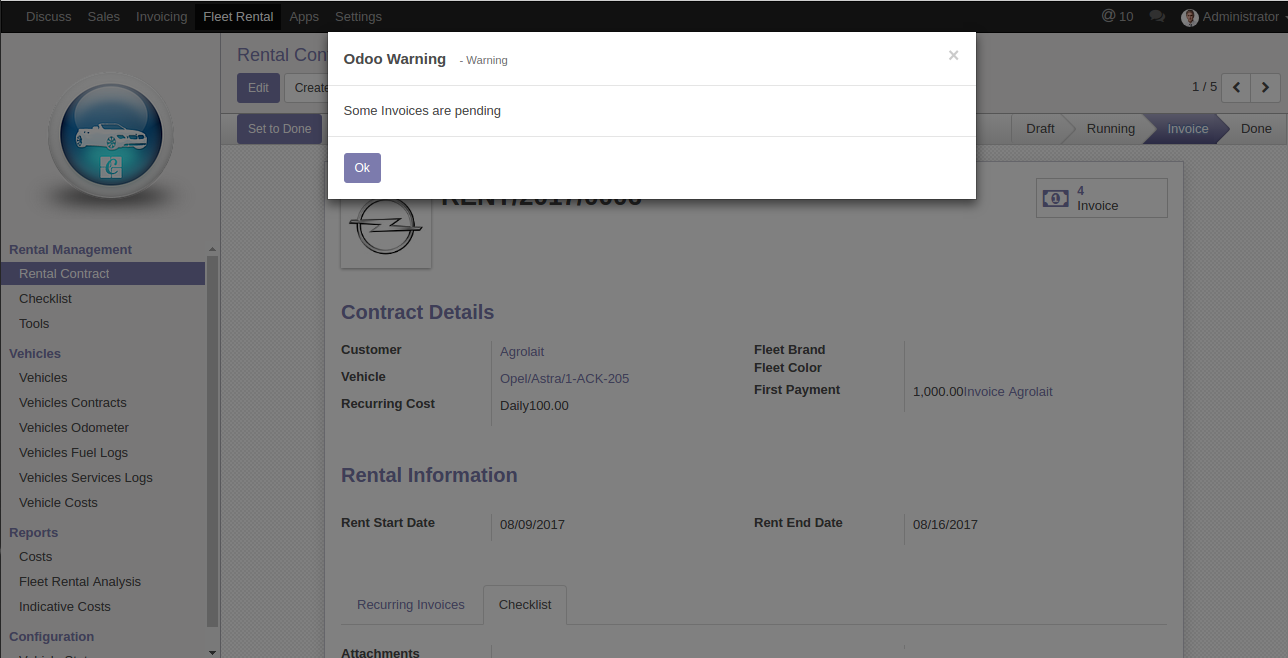Click the Opel logo image
This screenshot has height=658, width=1288.
(x=386, y=228)
